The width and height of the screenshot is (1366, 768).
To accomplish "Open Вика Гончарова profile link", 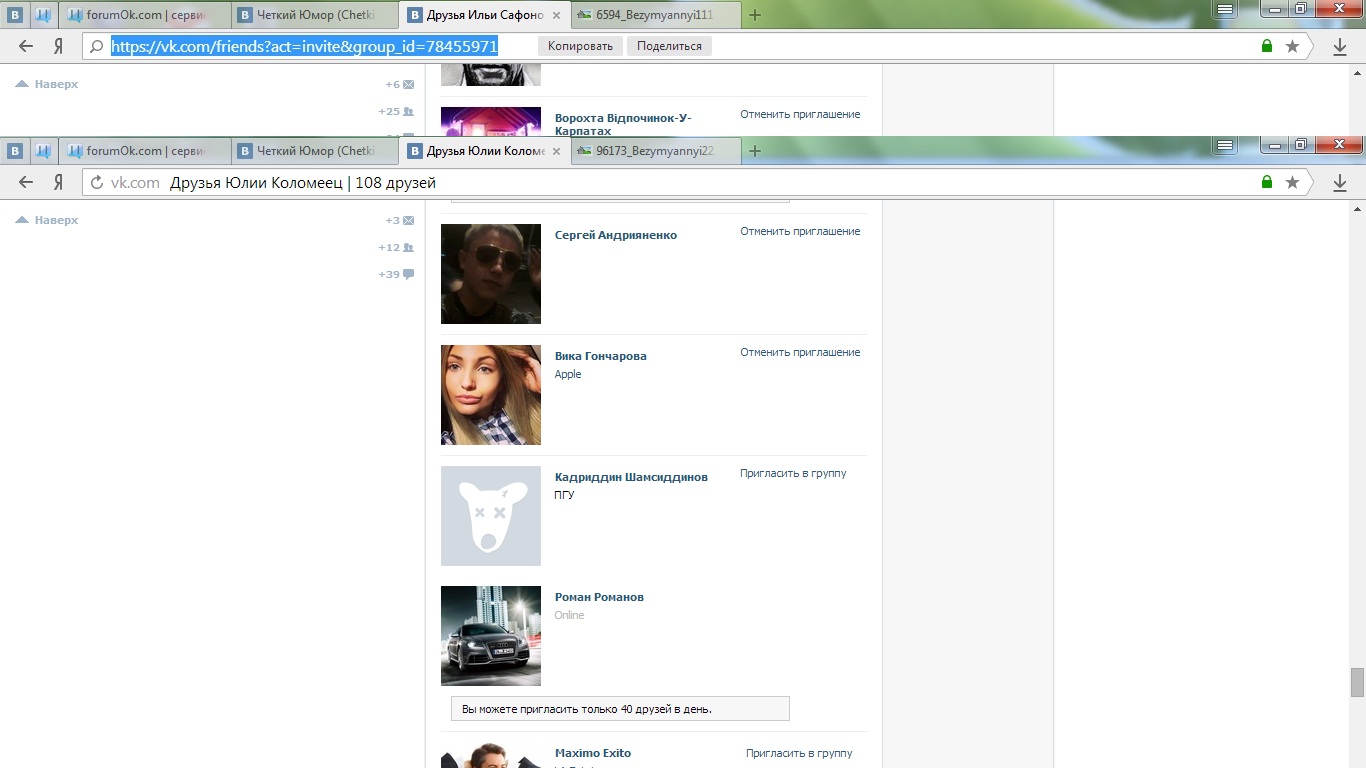I will click(601, 356).
